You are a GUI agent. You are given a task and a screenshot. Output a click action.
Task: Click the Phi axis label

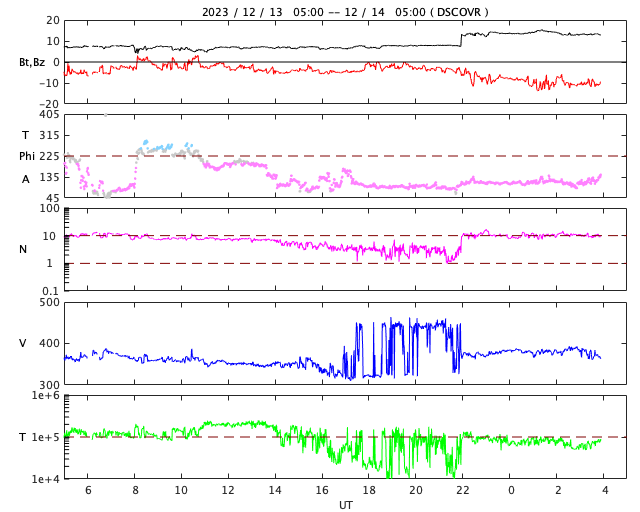point(27,156)
